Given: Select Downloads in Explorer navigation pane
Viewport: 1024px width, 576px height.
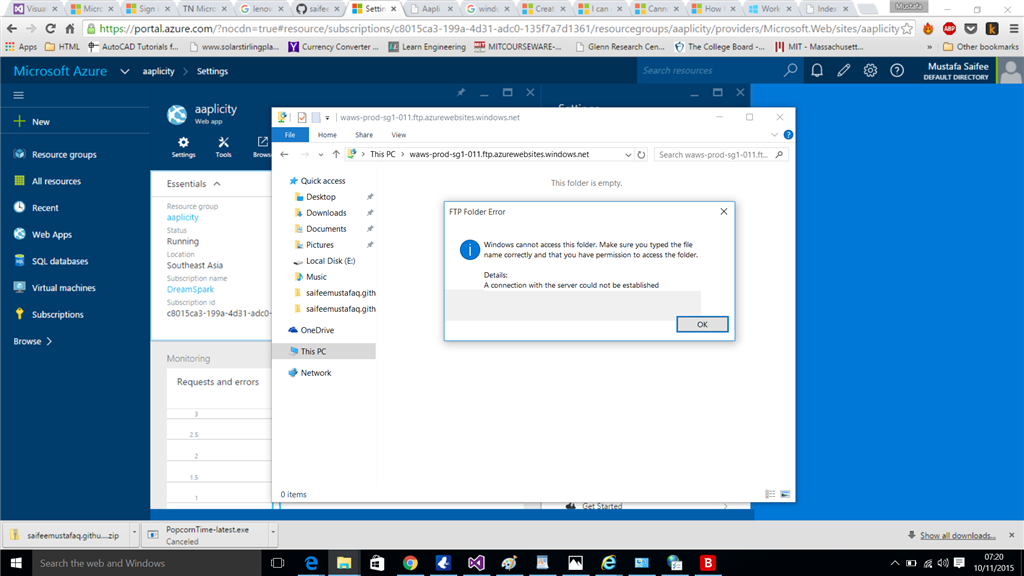Looking at the screenshot, I should (x=326, y=213).
